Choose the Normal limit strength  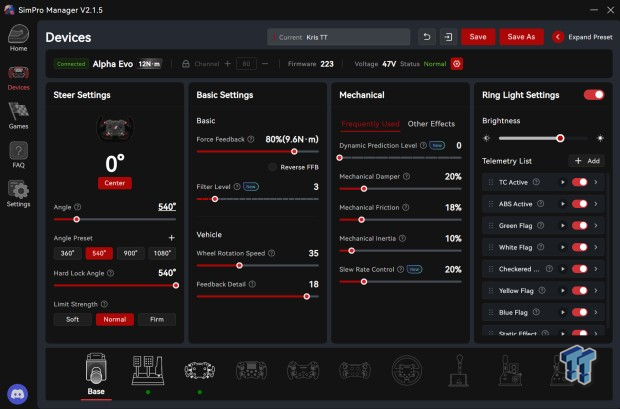coord(115,319)
